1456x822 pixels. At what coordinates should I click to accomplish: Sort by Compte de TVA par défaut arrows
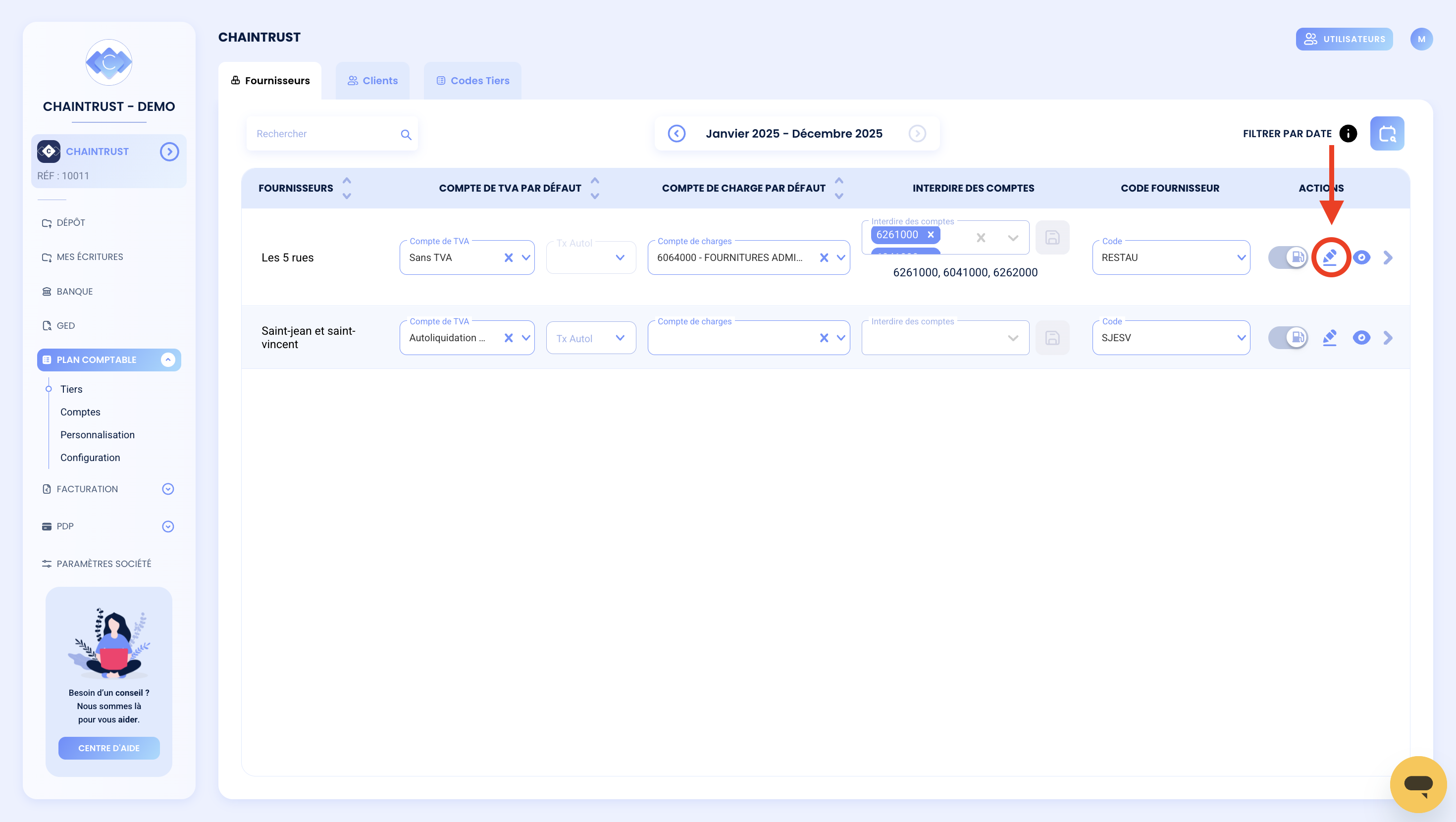[x=595, y=188]
